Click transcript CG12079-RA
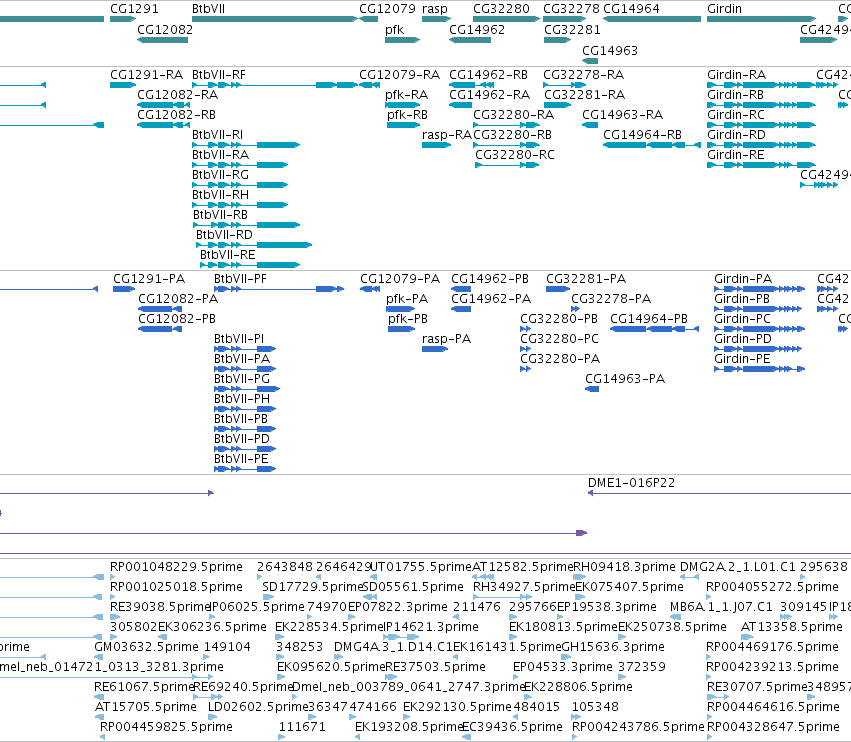 point(399,74)
